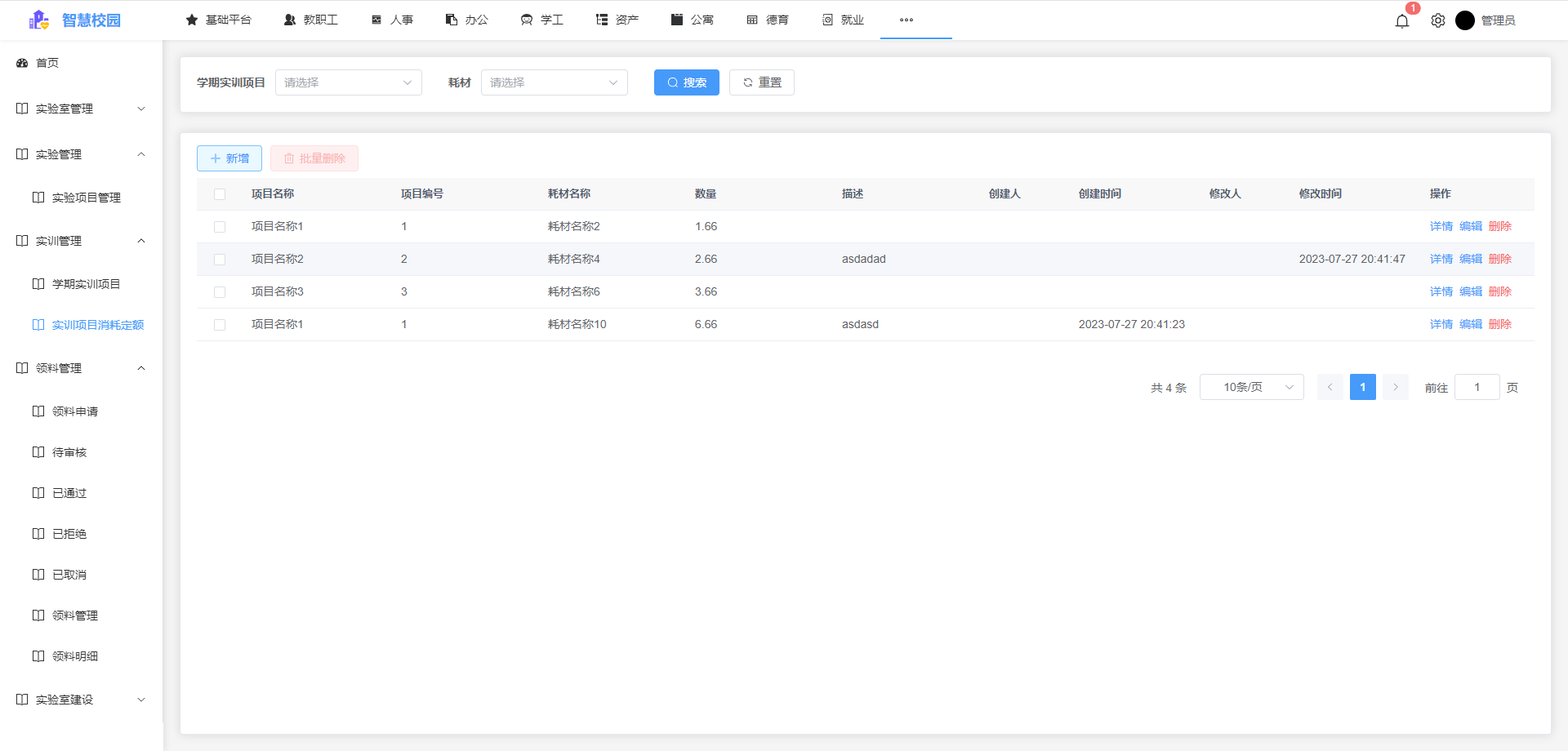Open the 10条/页 page size dropdown
Viewport: 1568px width, 751px height.
click(1251, 387)
